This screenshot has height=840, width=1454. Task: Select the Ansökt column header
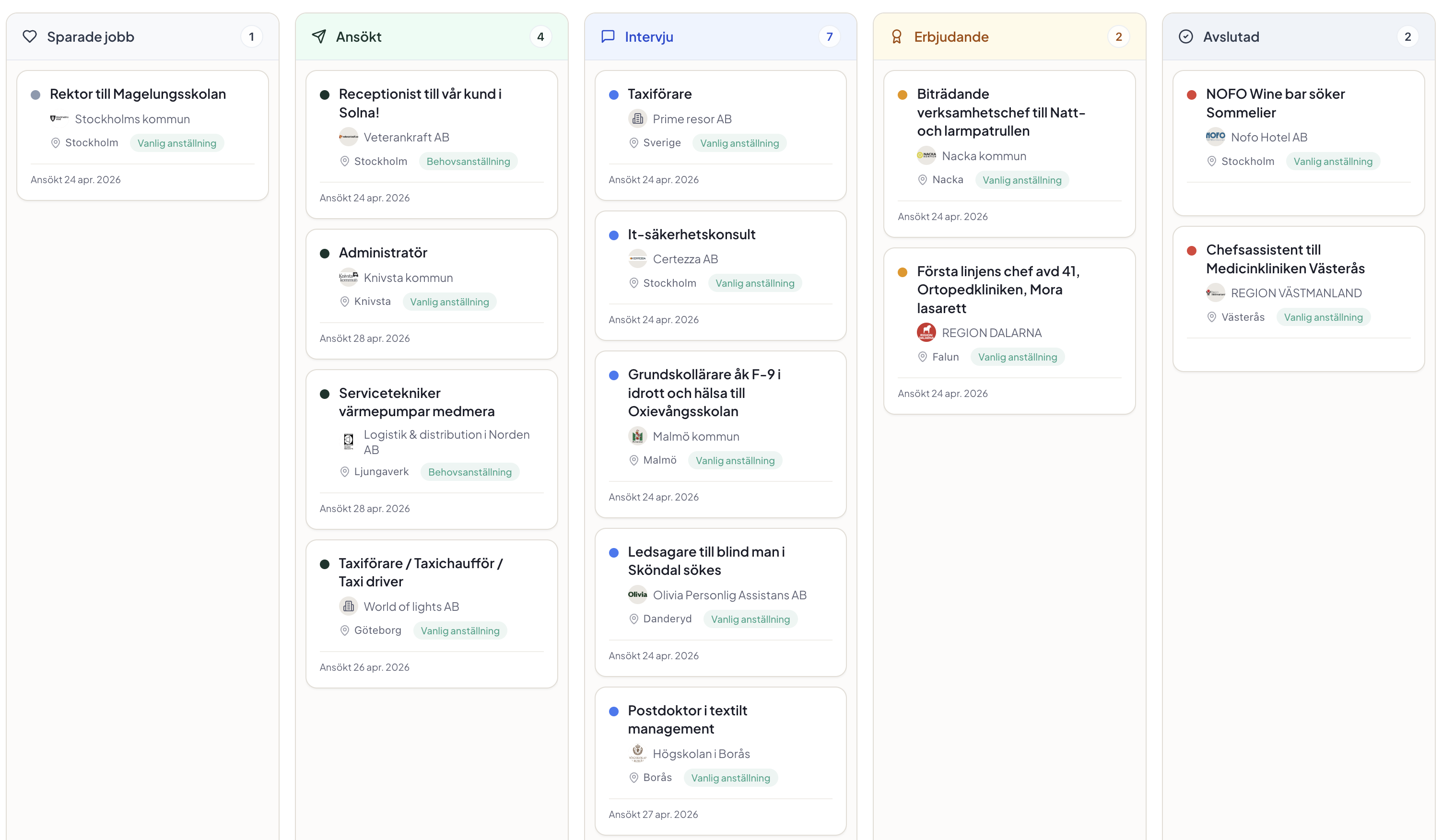[x=432, y=37]
